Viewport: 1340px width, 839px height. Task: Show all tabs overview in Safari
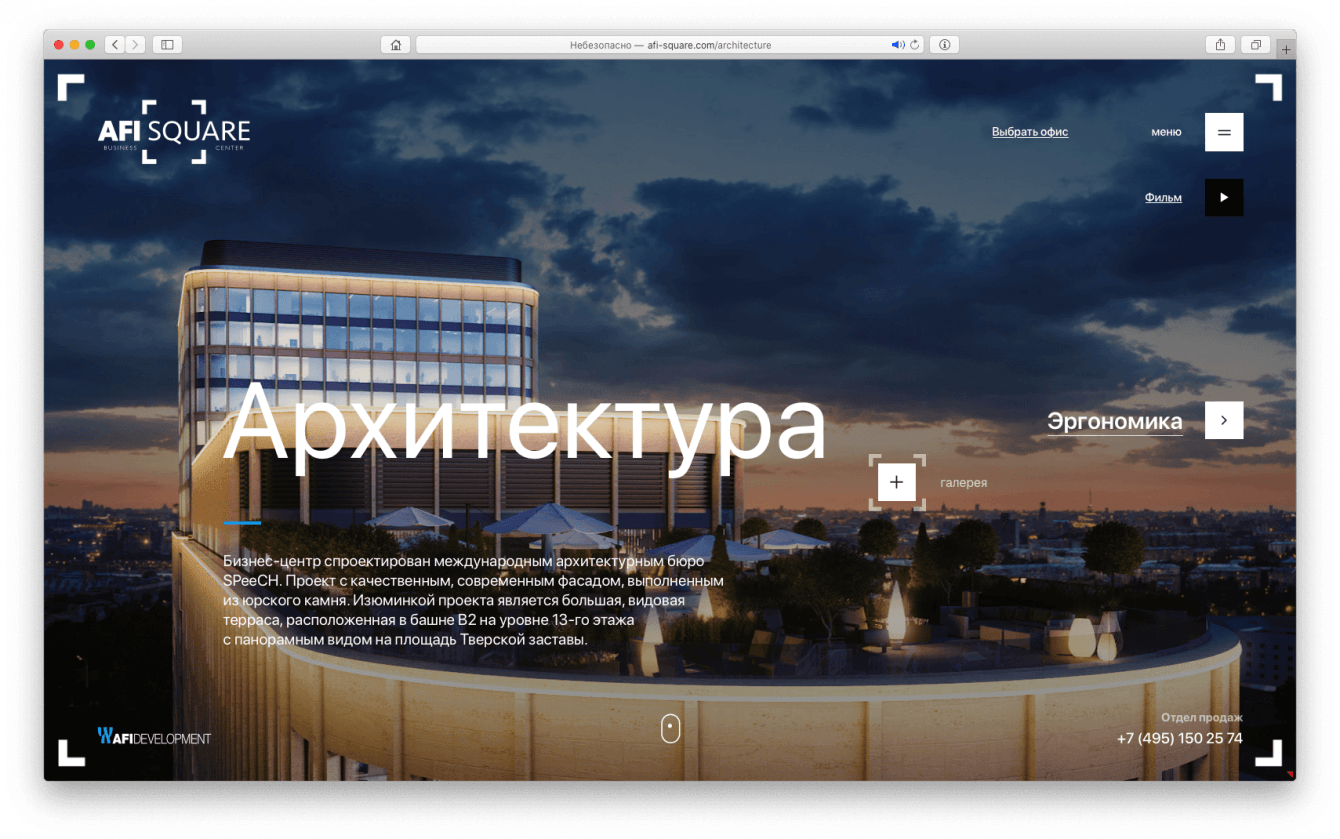[x=1255, y=45]
